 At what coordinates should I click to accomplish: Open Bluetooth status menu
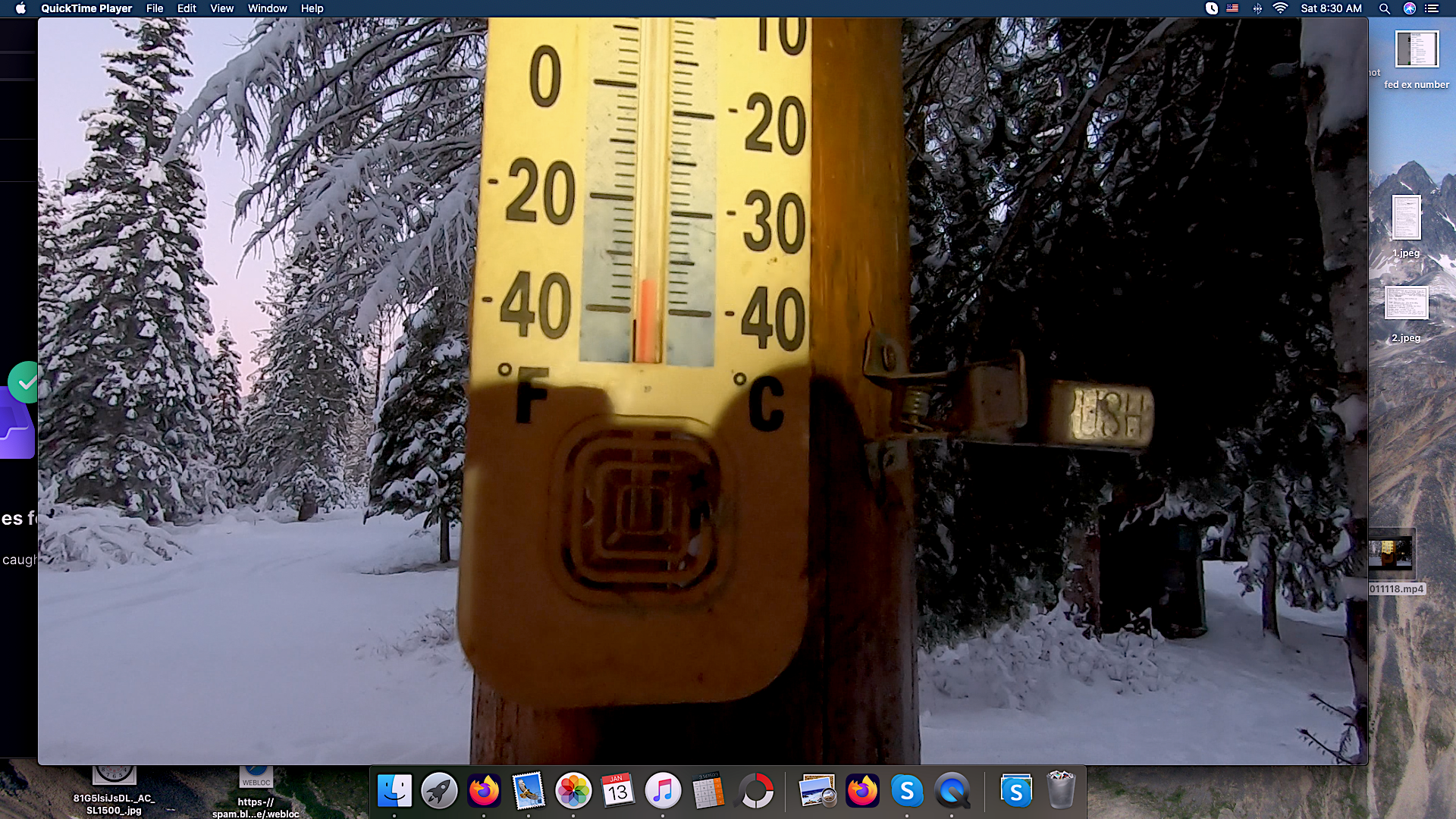coord(1257,8)
